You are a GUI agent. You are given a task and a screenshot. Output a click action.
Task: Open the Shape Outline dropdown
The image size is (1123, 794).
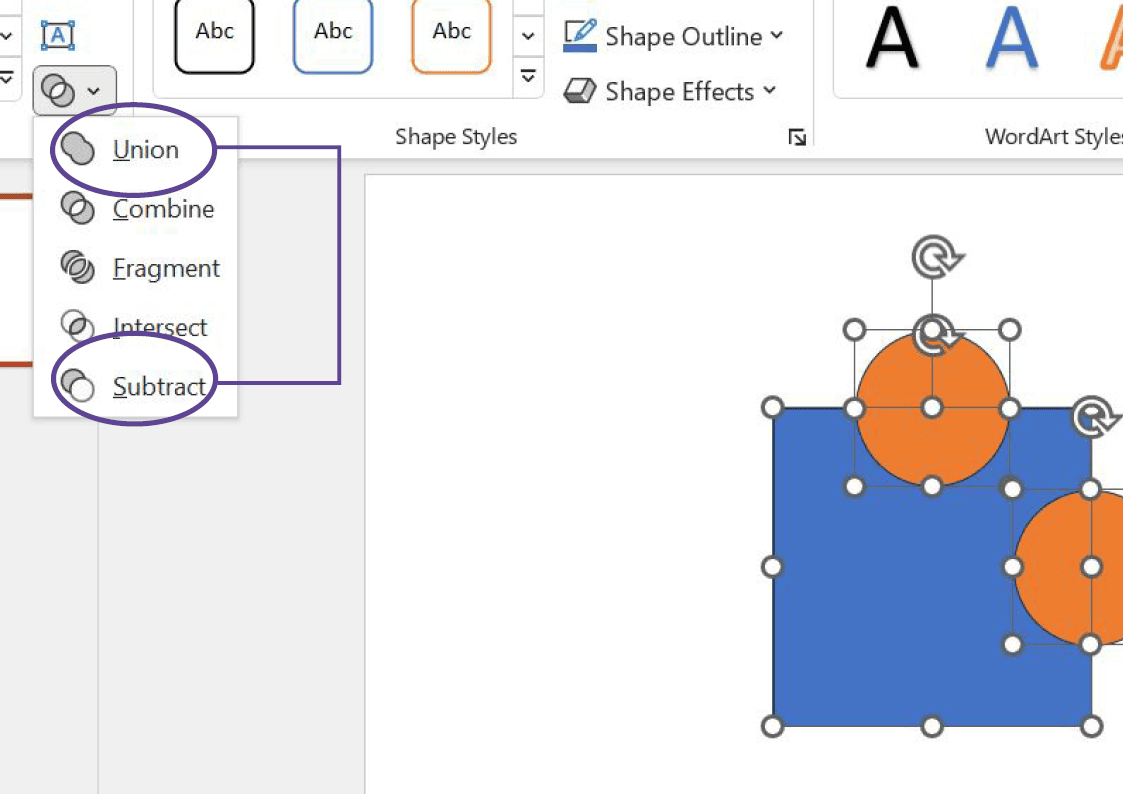point(673,36)
